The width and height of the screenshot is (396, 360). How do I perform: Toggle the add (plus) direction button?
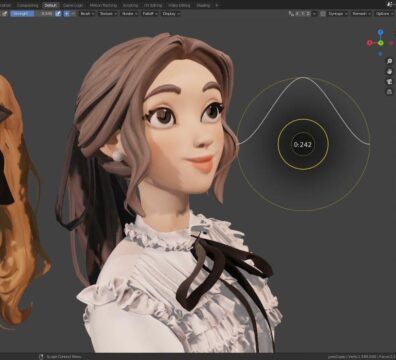(67, 14)
